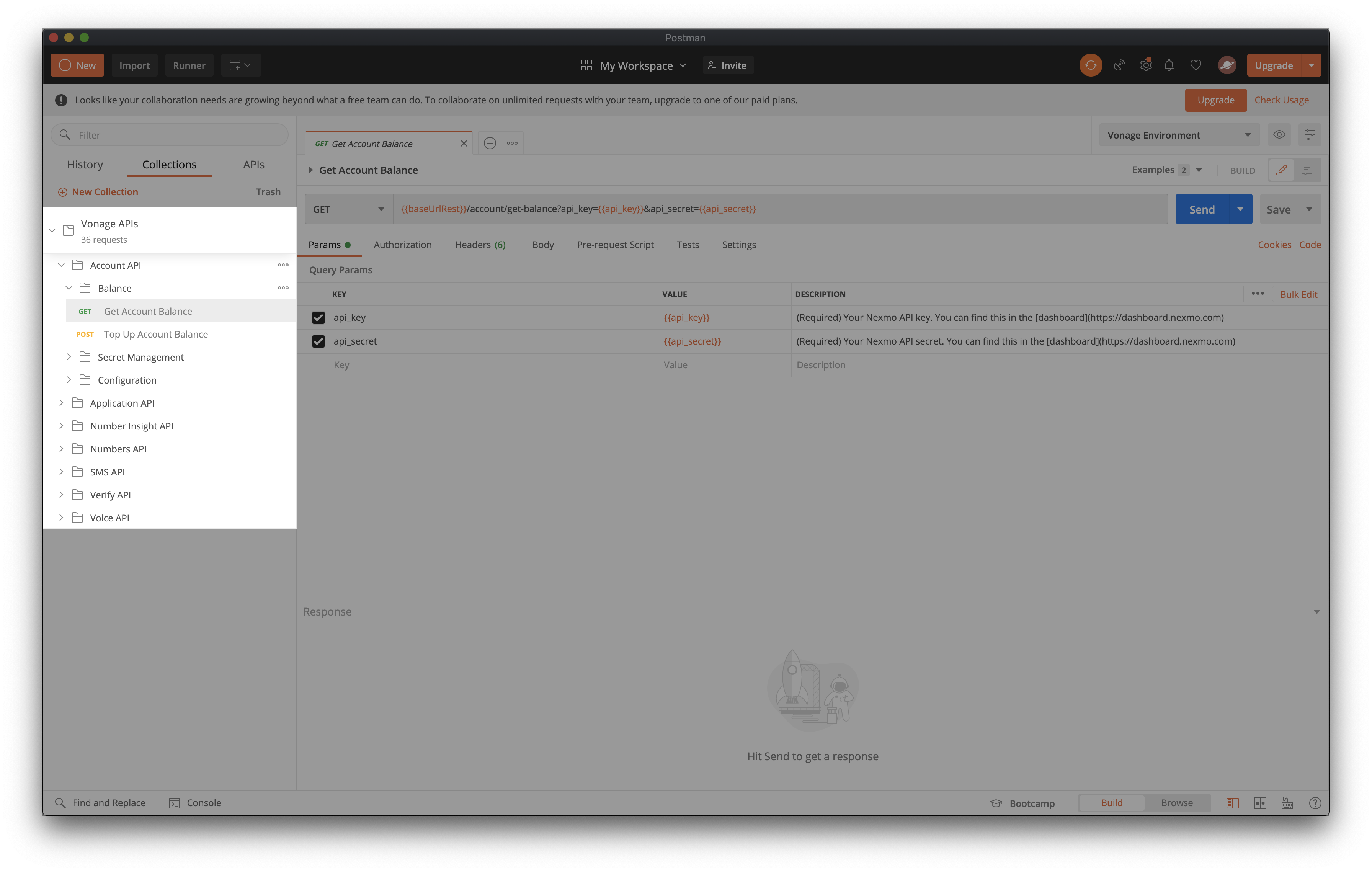
Task: Open the manage environments settings icon
Action: 1309,135
